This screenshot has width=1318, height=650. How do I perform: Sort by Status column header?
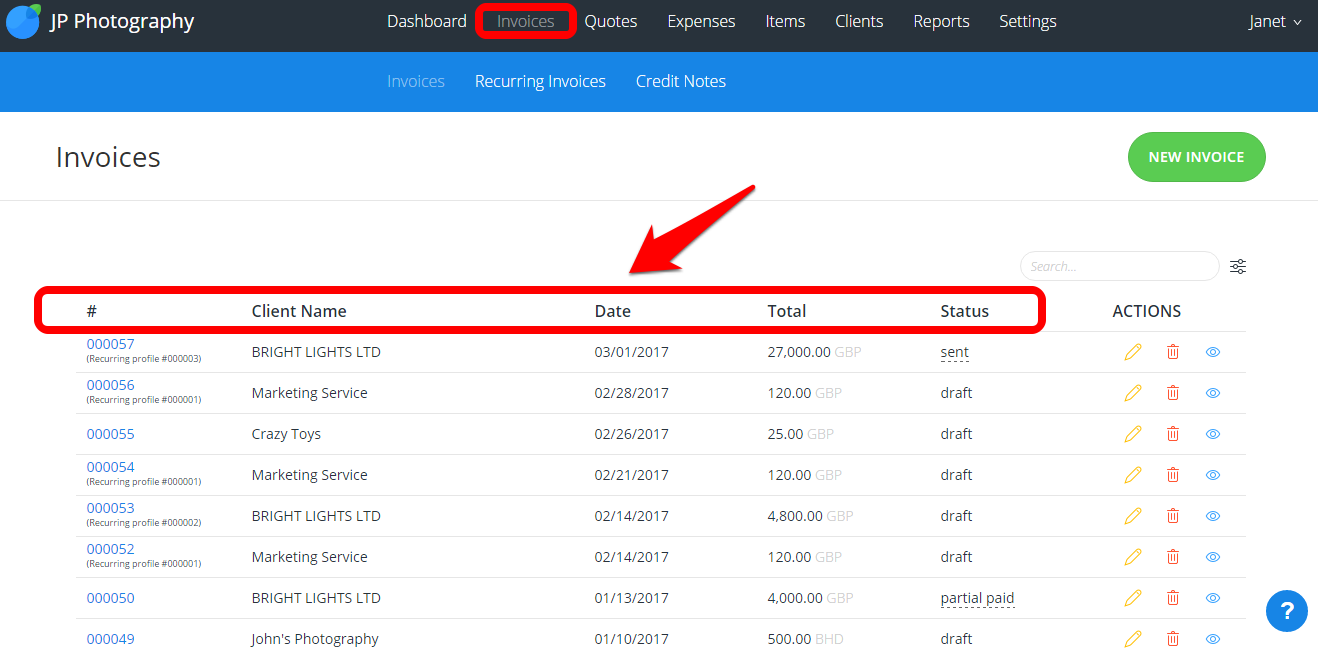point(965,311)
